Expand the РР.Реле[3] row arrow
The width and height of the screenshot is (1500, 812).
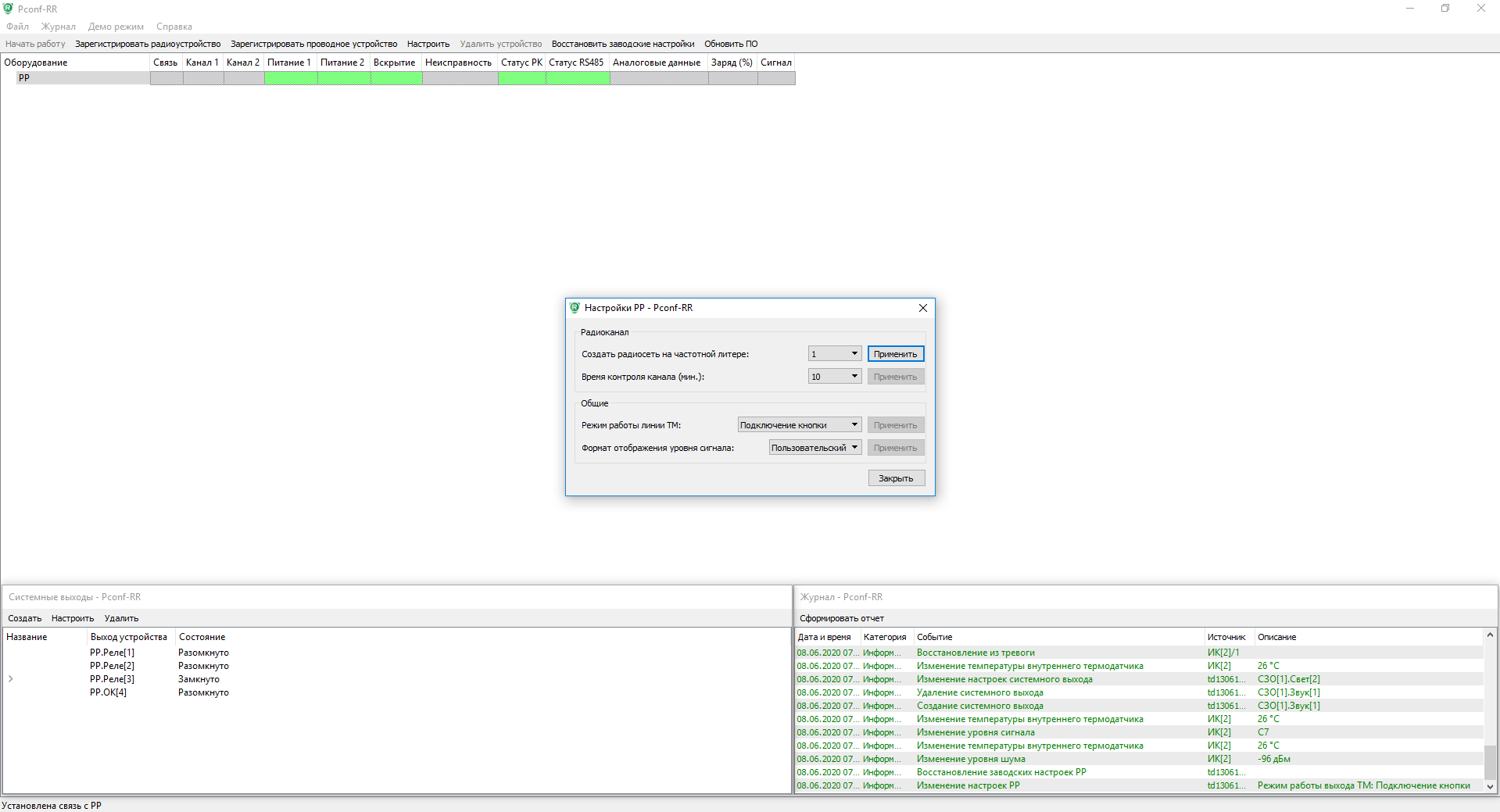(11, 679)
